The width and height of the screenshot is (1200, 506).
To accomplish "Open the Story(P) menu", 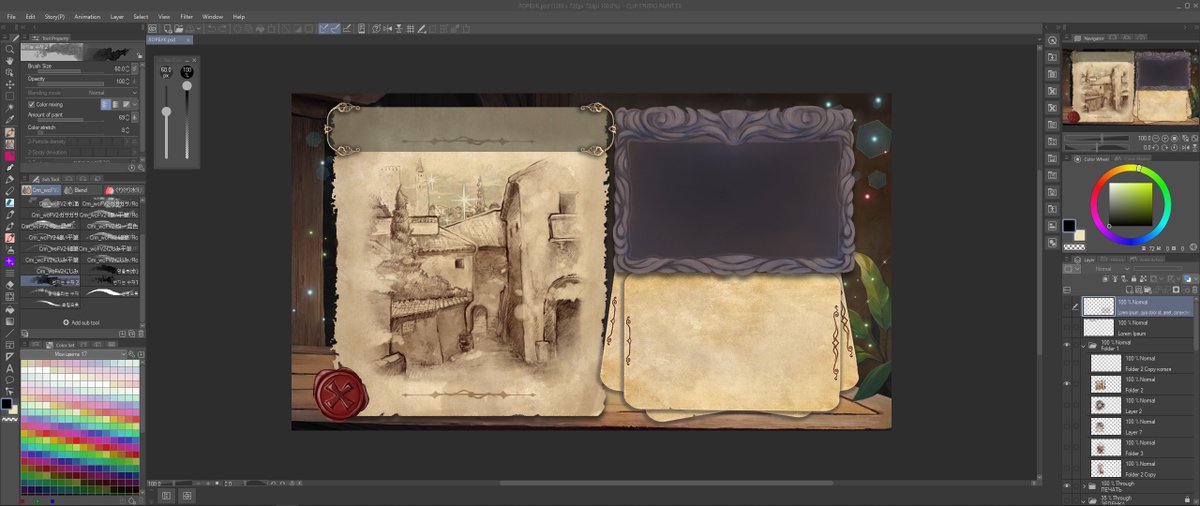I will pyautogui.click(x=54, y=17).
